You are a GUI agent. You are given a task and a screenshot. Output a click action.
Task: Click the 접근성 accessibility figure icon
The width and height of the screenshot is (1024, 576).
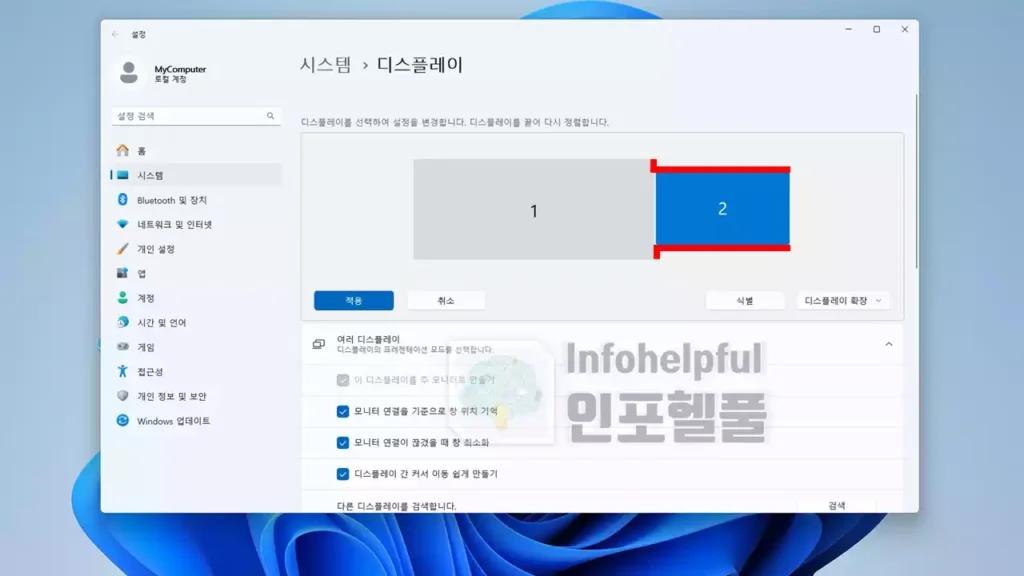(x=123, y=372)
